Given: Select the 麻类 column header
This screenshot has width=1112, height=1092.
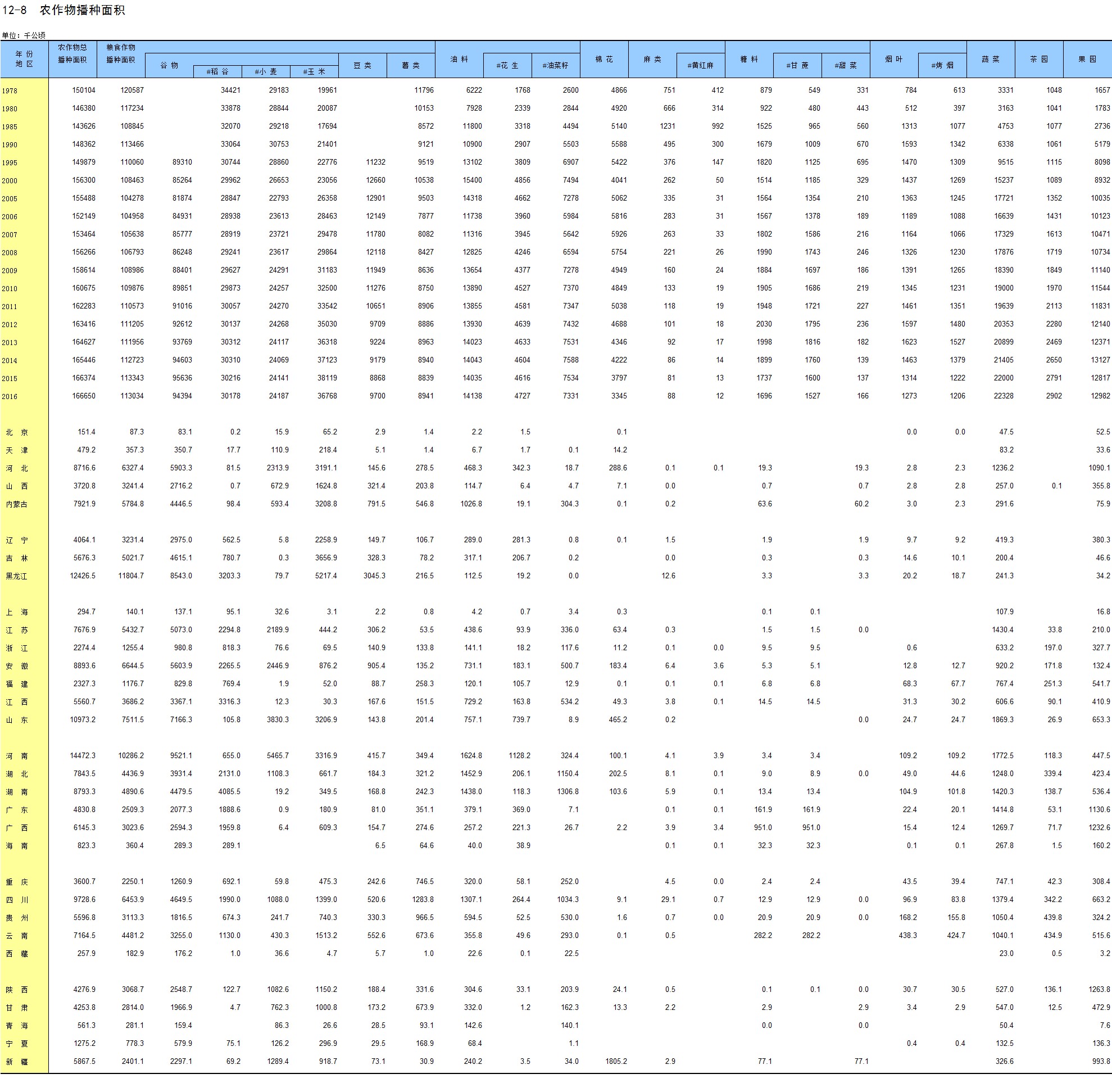Looking at the screenshot, I should [x=652, y=59].
